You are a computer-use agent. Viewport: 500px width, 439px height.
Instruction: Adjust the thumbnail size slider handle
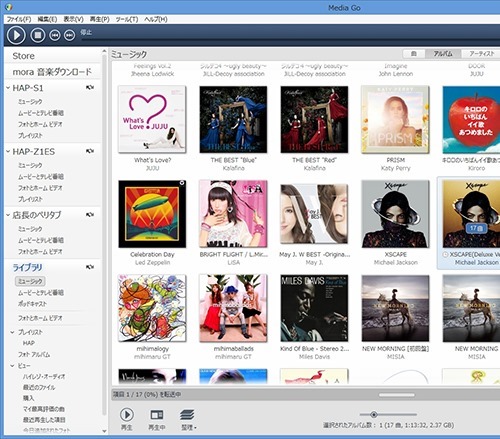click(x=374, y=414)
